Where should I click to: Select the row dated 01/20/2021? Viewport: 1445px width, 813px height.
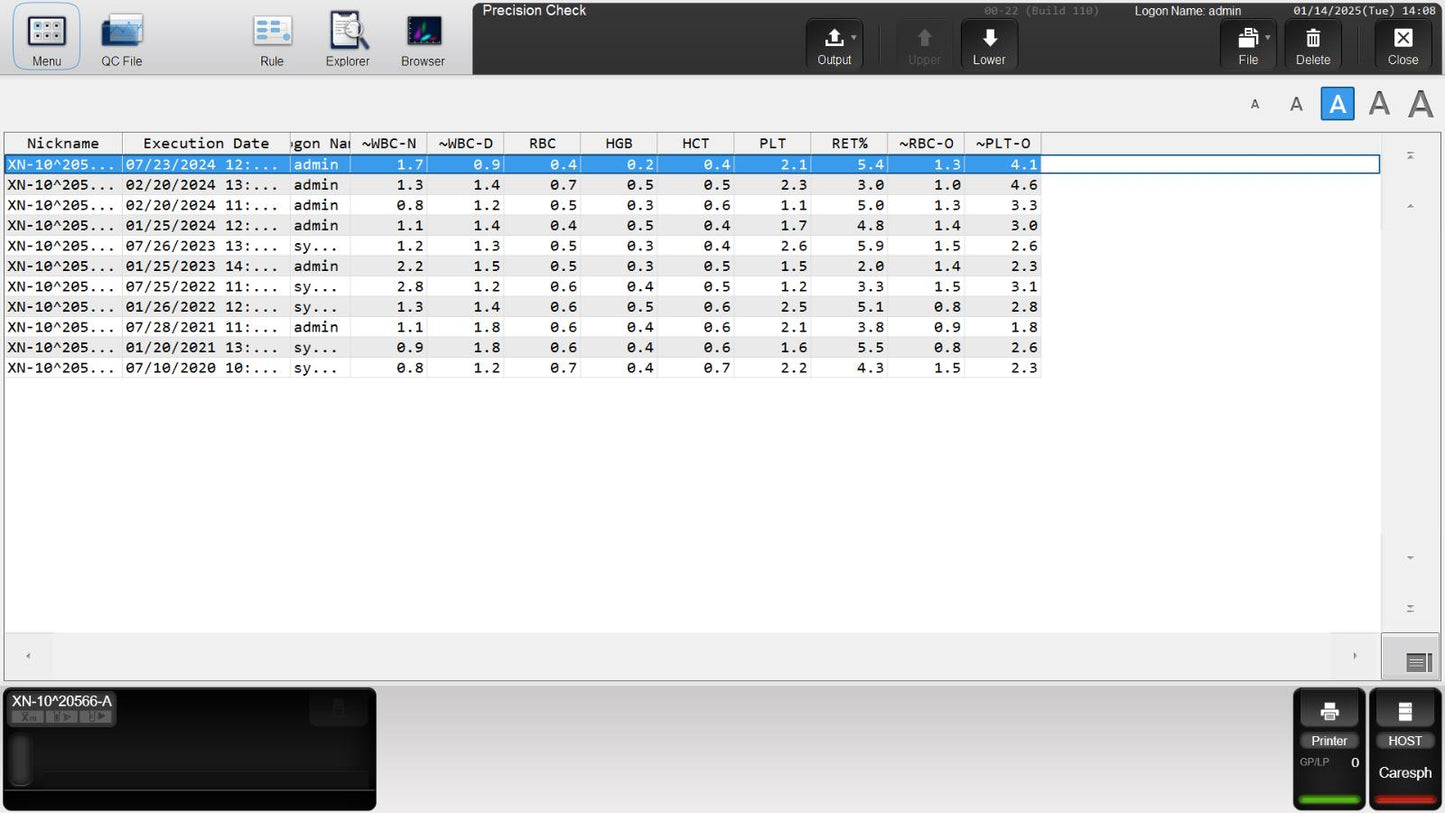523,348
